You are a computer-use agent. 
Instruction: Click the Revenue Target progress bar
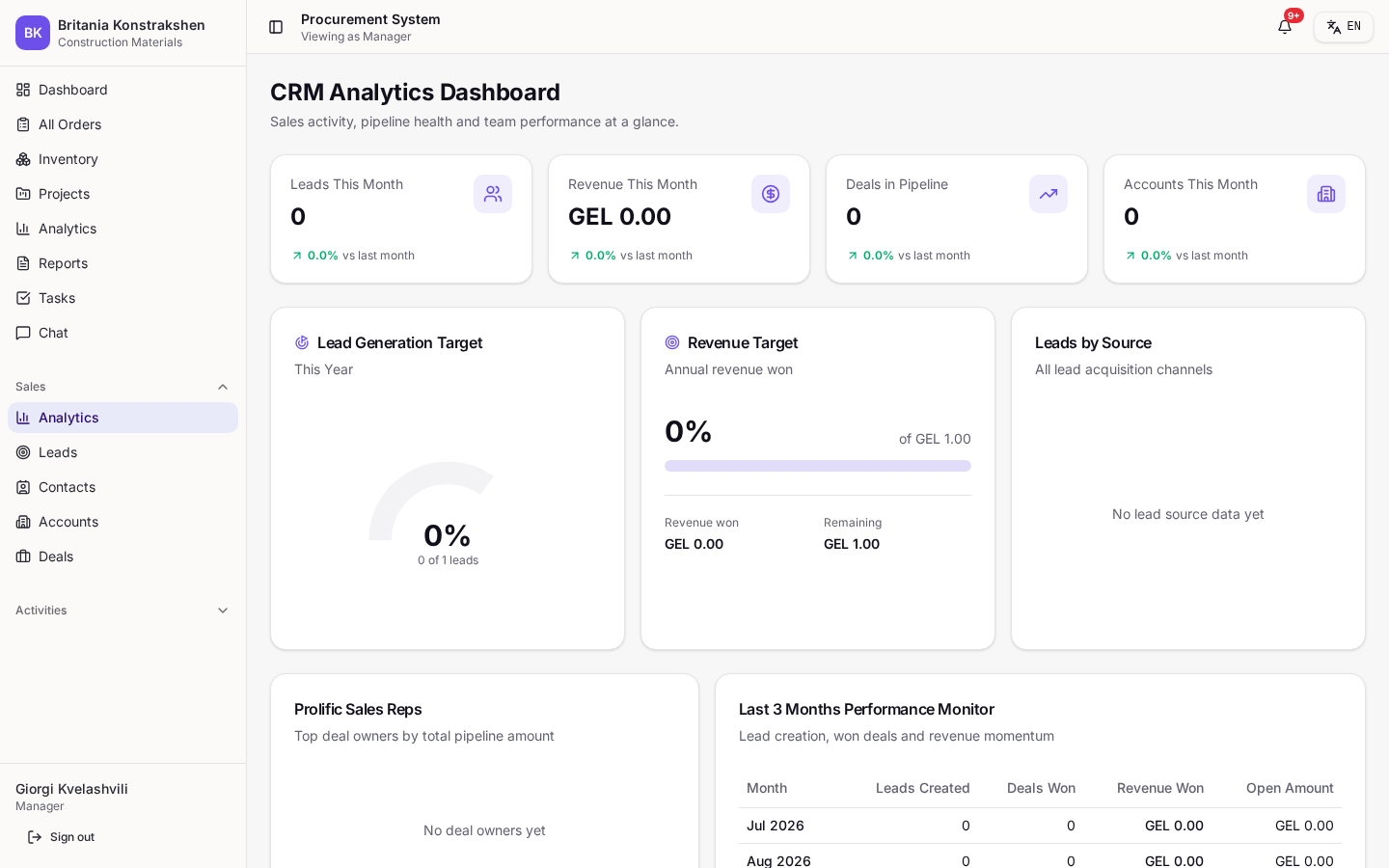818,466
